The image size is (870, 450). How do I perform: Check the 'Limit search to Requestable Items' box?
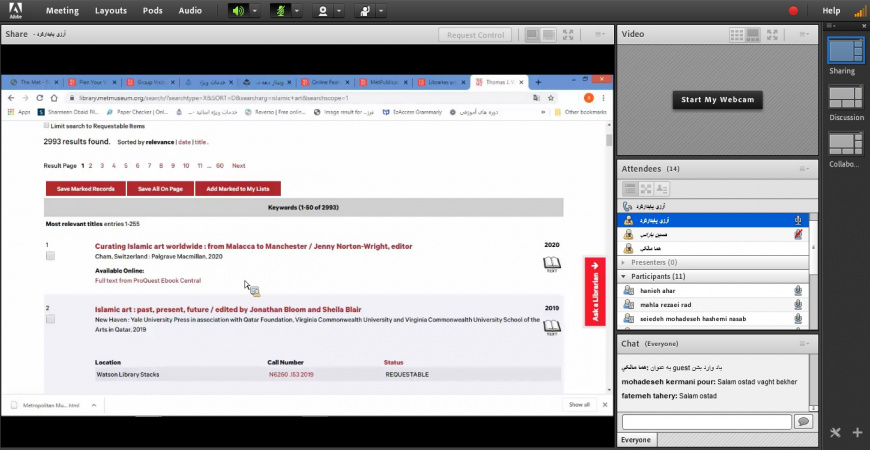(x=47, y=126)
